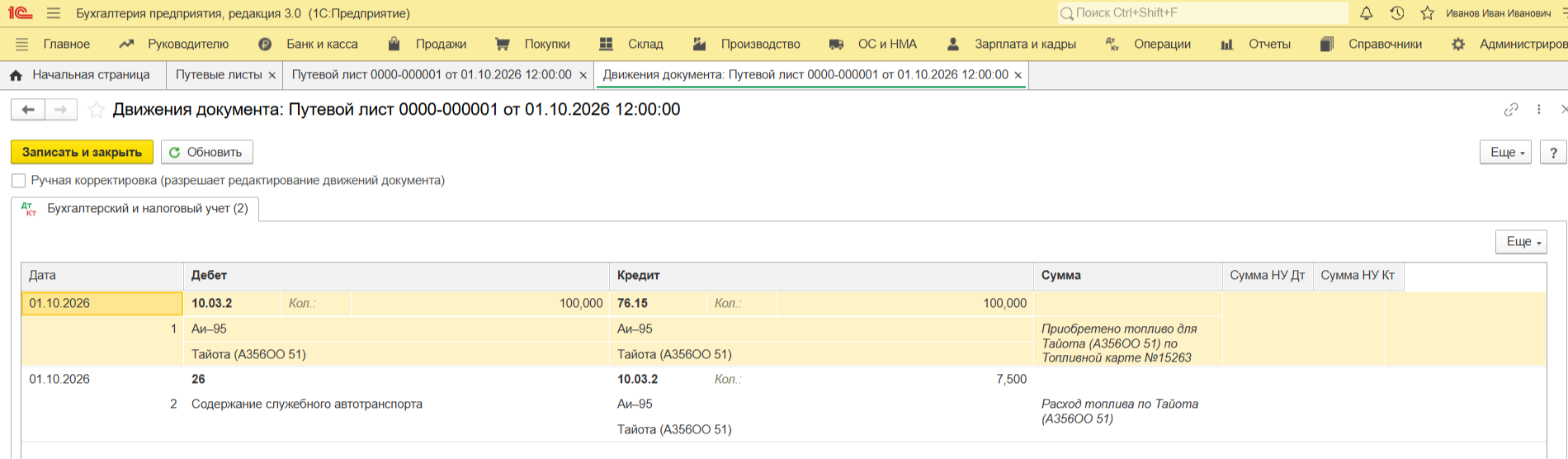The width and height of the screenshot is (1568, 459).
Task: Switch to Путевой лист 0000-000001 tab
Action: click(x=432, y=75)
